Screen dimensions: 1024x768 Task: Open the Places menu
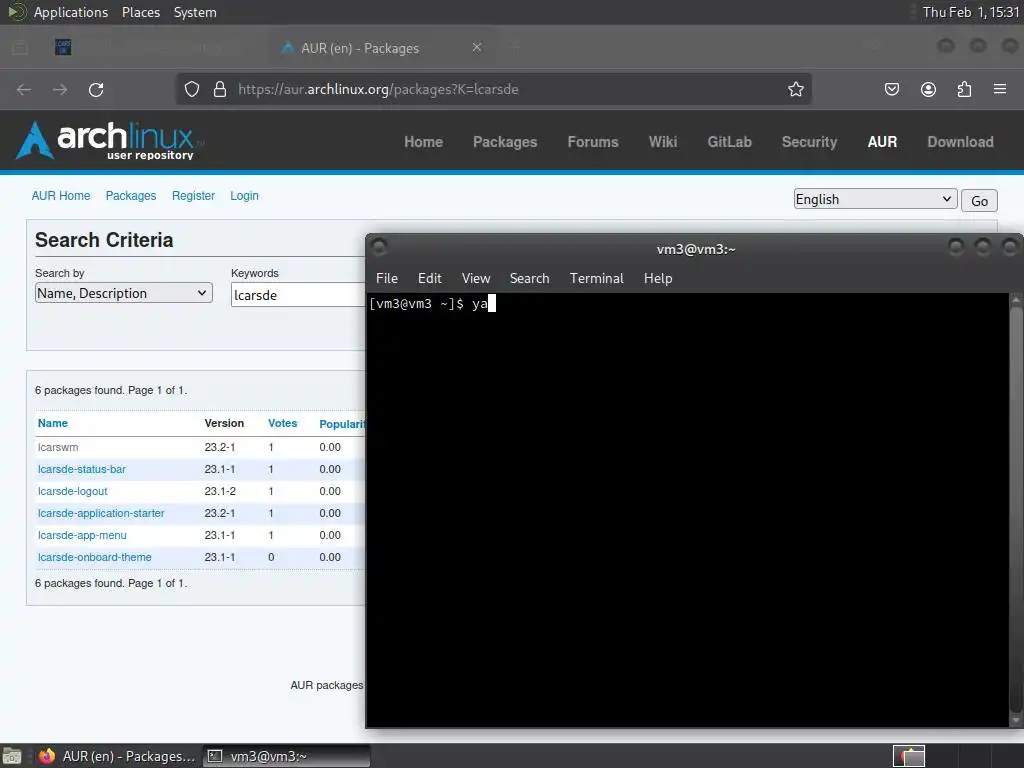[140, 12]
